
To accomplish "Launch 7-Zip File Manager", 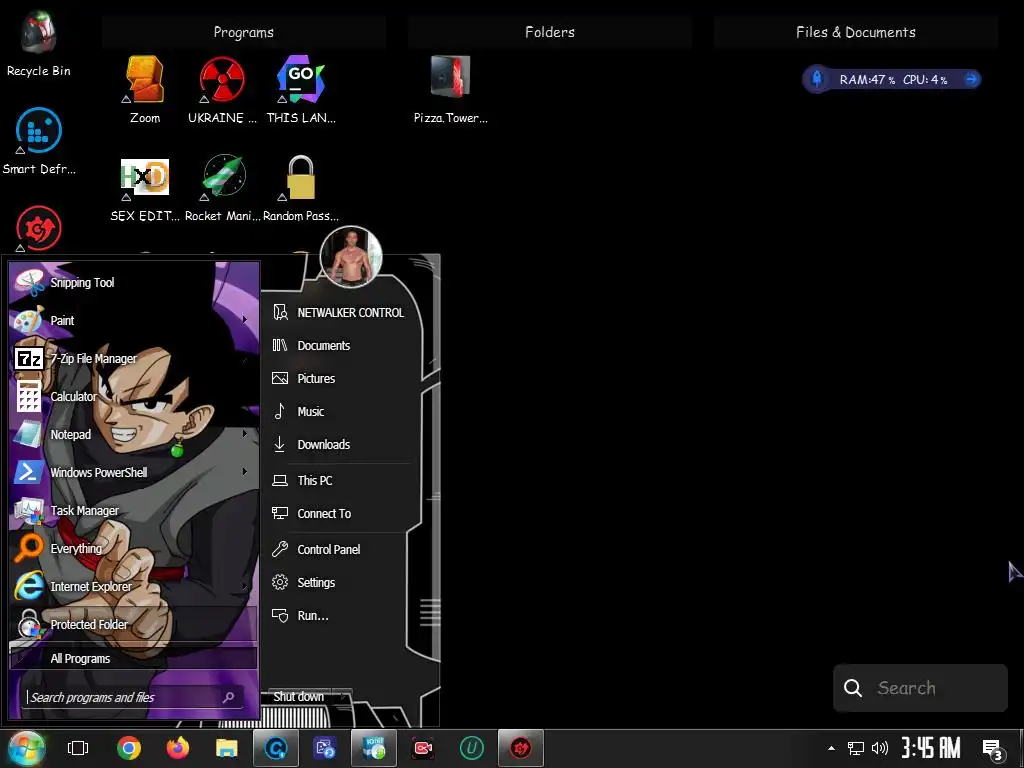I will [x=134, y=358].
